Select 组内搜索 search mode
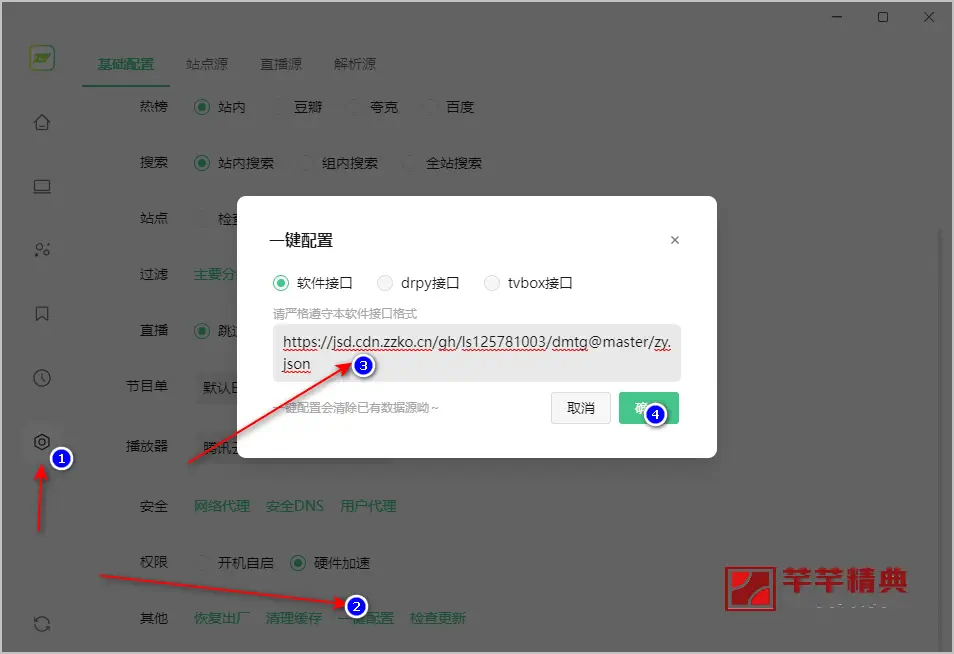Screen dimensions: 954x654 (338, 163)
